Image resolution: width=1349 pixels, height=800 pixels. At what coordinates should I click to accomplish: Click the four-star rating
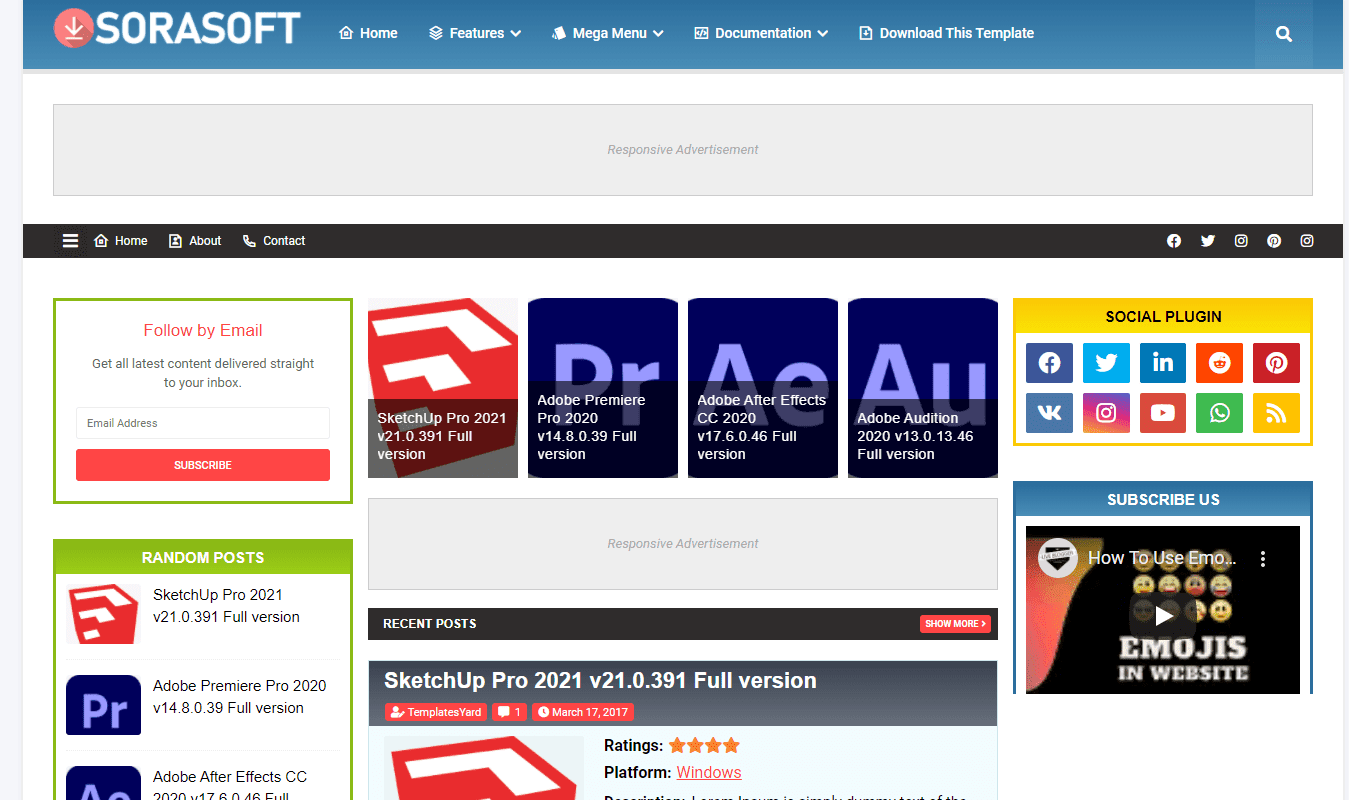tap(704, 745)
